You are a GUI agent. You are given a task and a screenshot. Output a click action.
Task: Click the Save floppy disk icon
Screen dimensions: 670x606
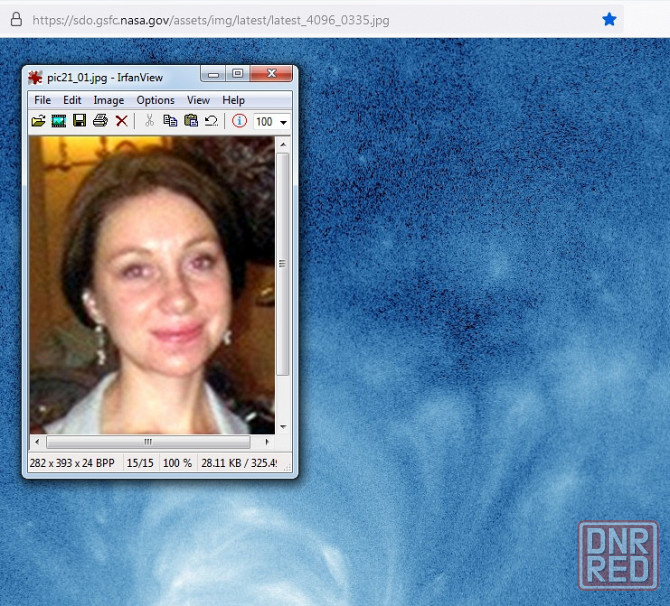click(x=79, y=121)
